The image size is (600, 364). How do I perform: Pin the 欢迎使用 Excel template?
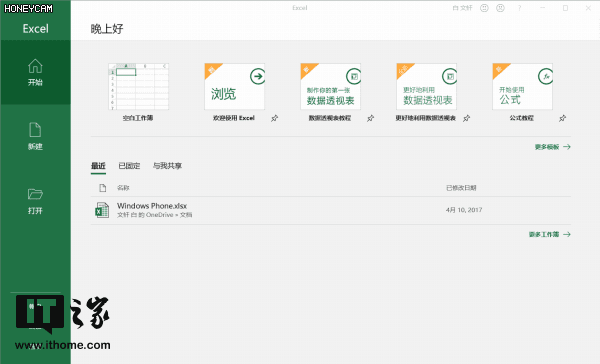click(274, 118)
